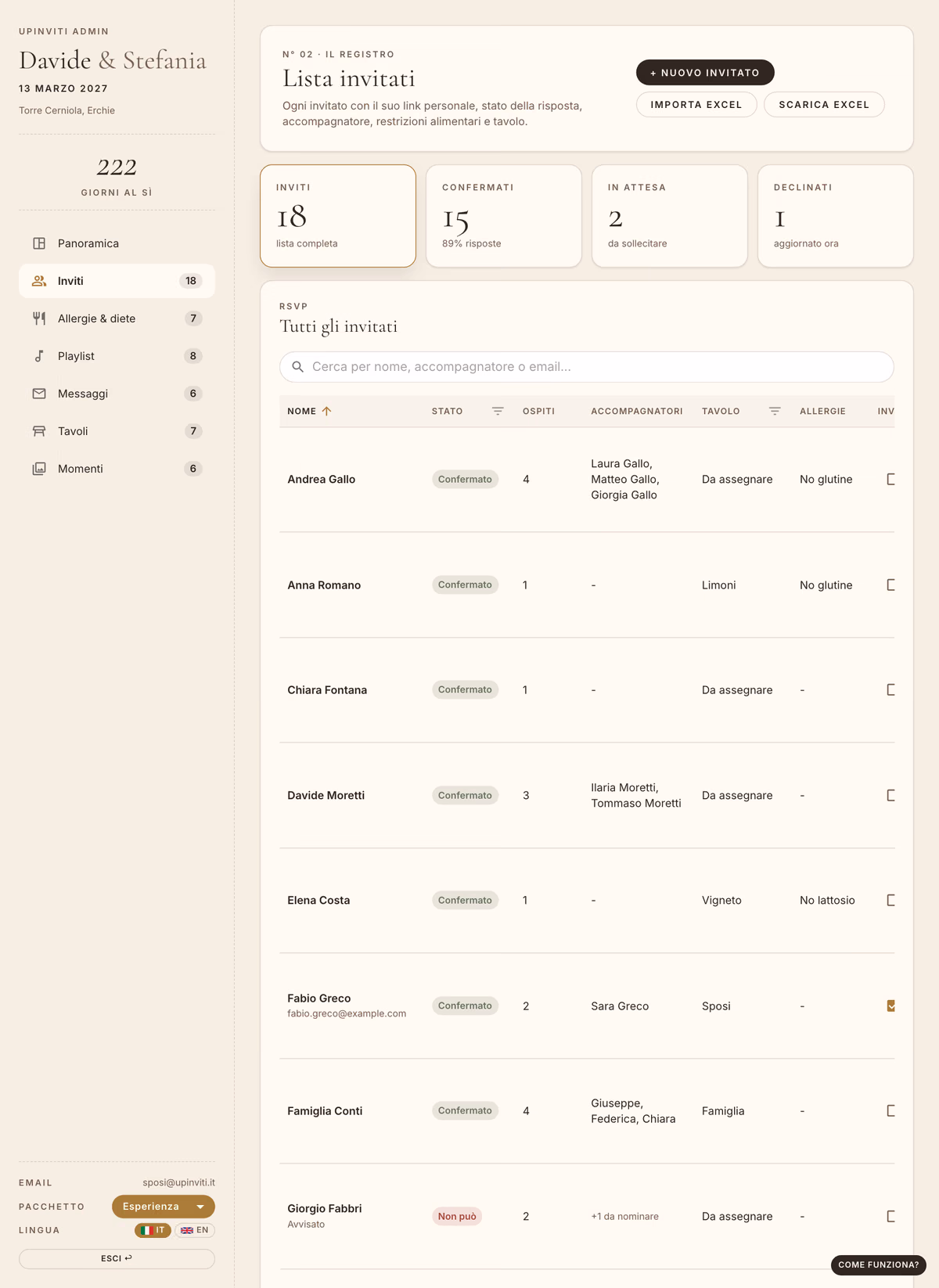
Task: Tick the checkbox for Elena Costa
Action: pos(890,901)
